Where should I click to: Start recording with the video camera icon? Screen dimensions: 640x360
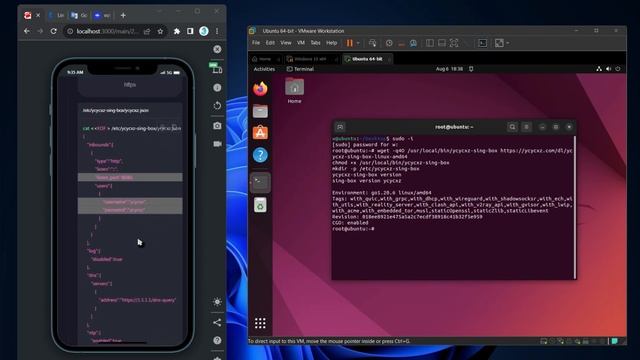tap(217, 144)
